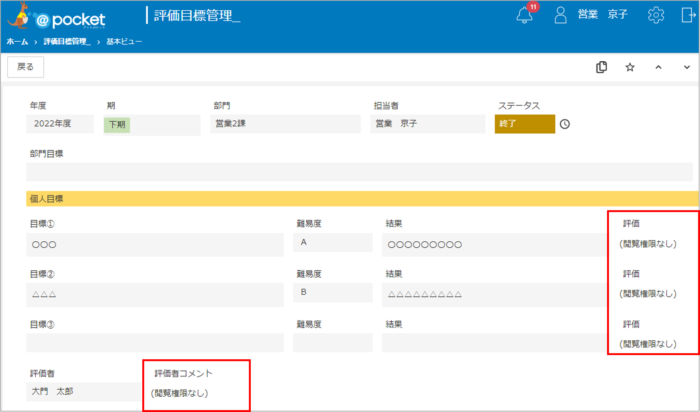Mark record as favorite with star icon
The width and height of the screenshot is (700, 412).
[x=630, y=67]
